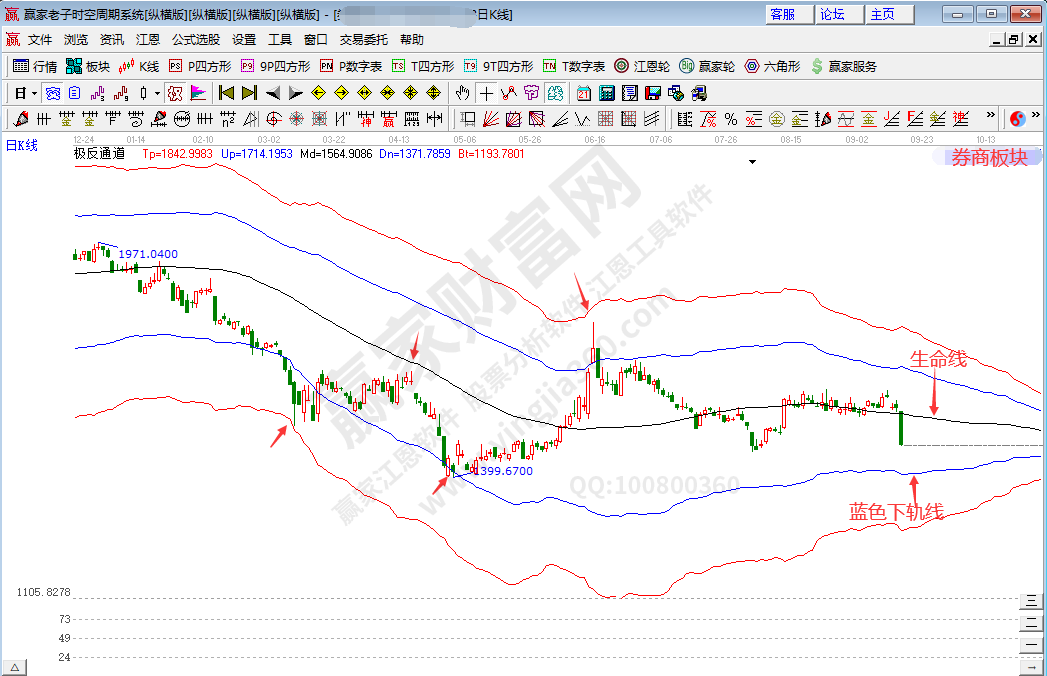This screenshot has width=1047, height=676.
Task: Toggle the 极反通道 channel indicator button
Action: click(x=174, y=93)
